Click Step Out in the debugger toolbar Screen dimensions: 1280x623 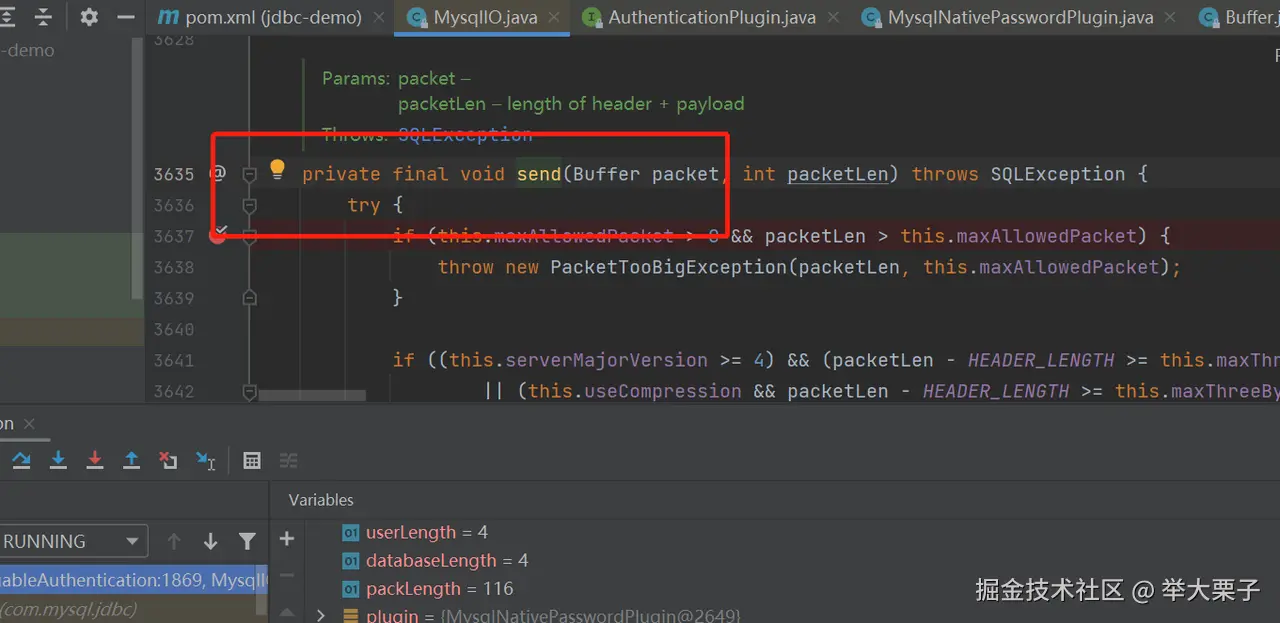[x=131, y=460]
